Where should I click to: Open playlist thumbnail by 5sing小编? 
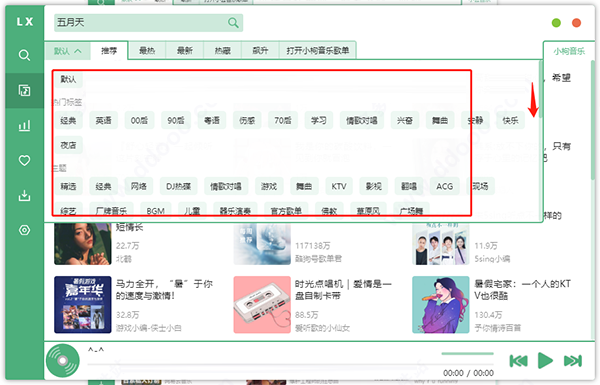[441, 244]
